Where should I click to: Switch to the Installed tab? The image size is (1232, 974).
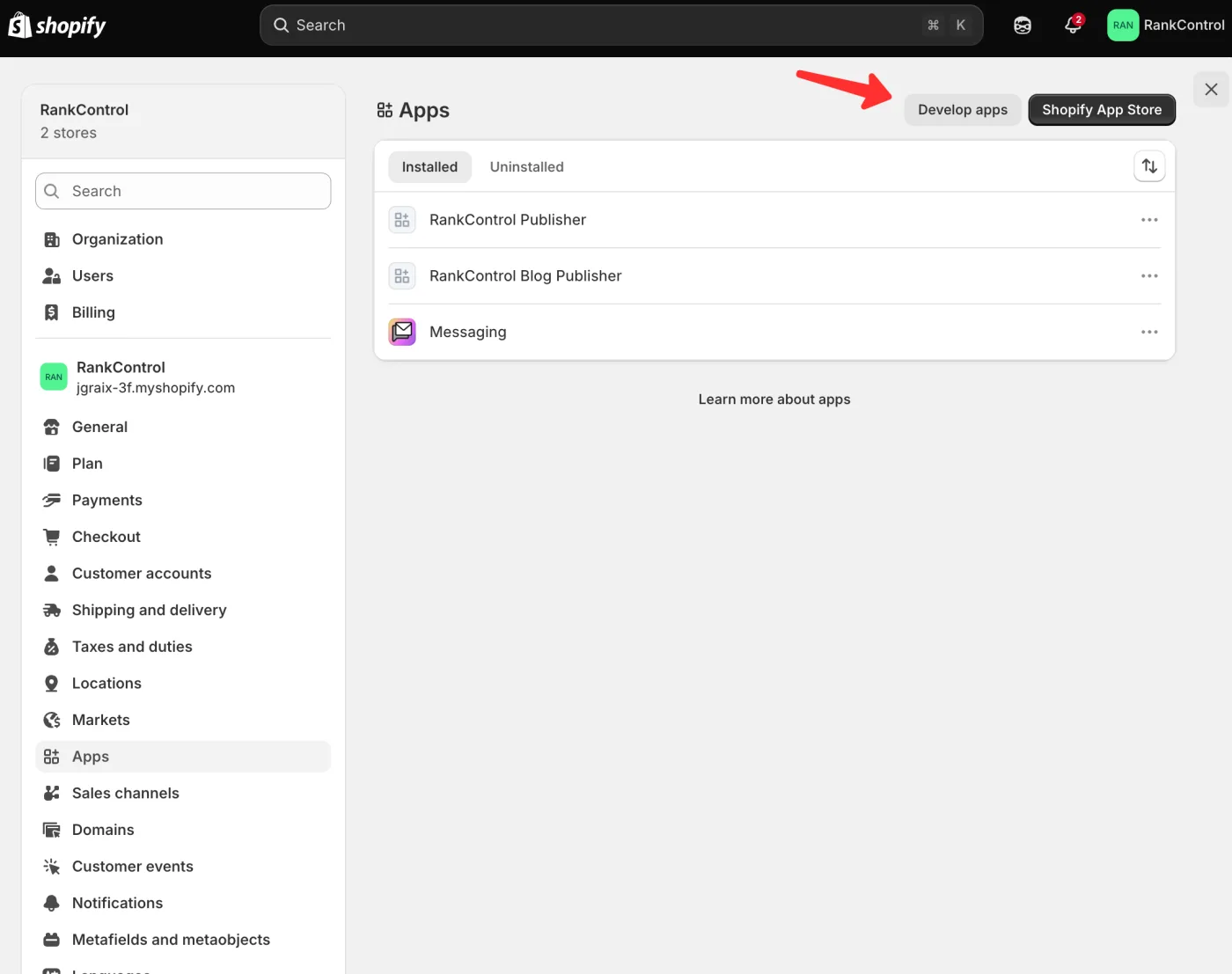pos(429,167)
